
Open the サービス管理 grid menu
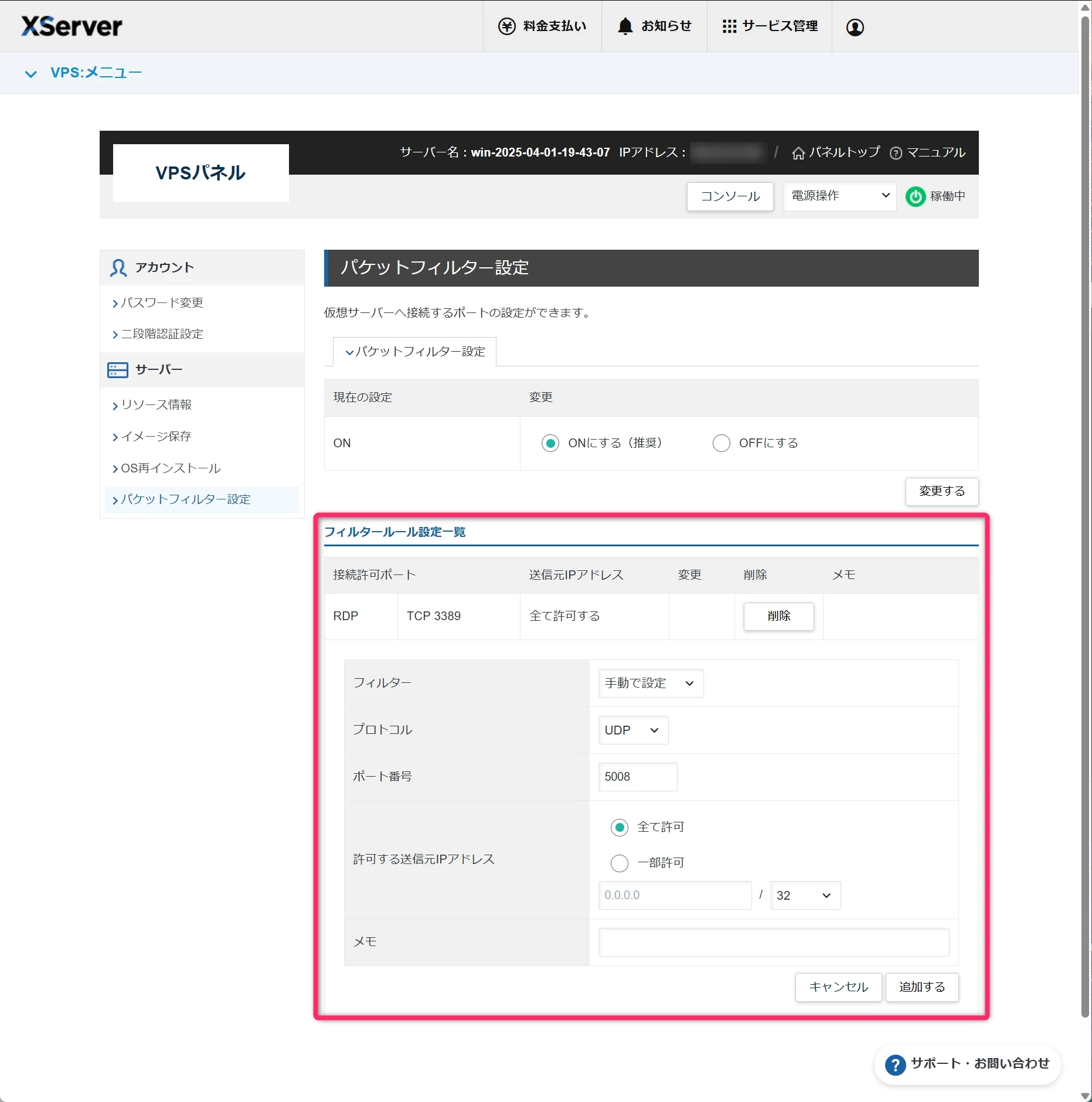pyautogui.click(x=770, y=26)
